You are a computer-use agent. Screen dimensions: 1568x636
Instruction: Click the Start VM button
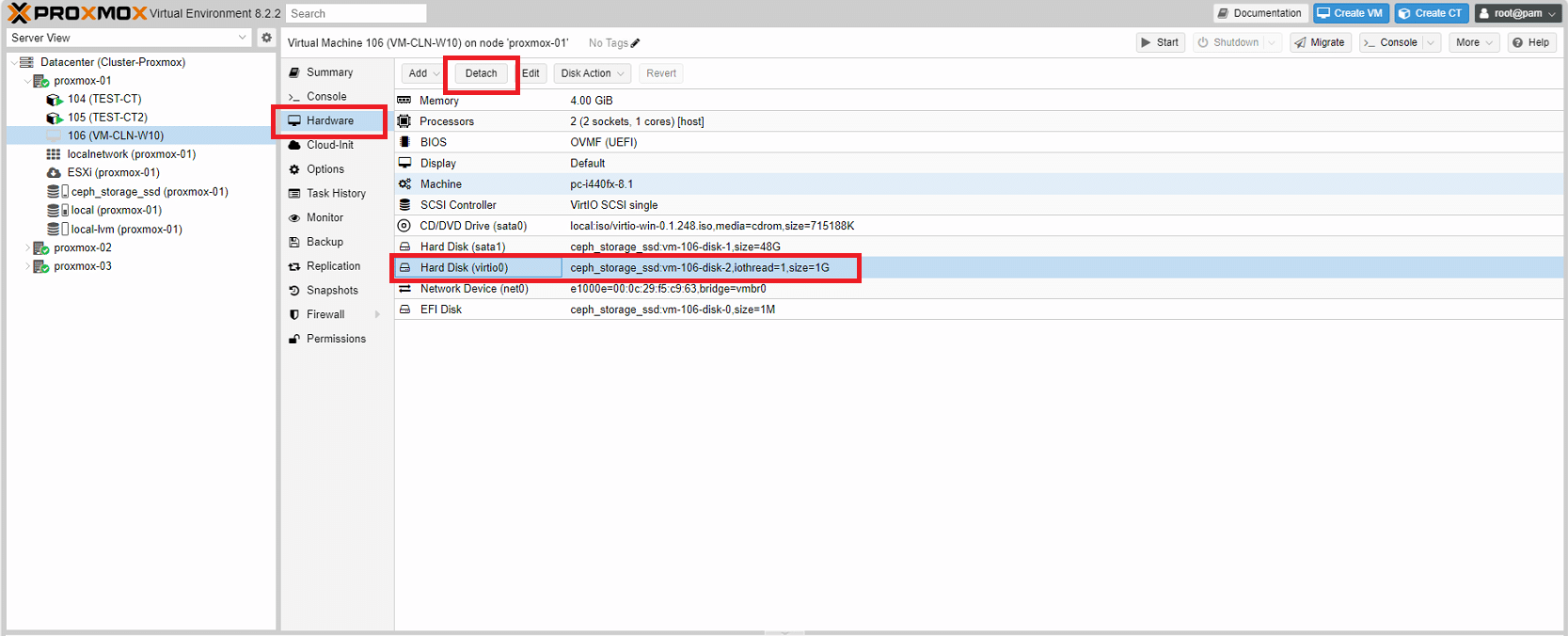pos(1160,42)
